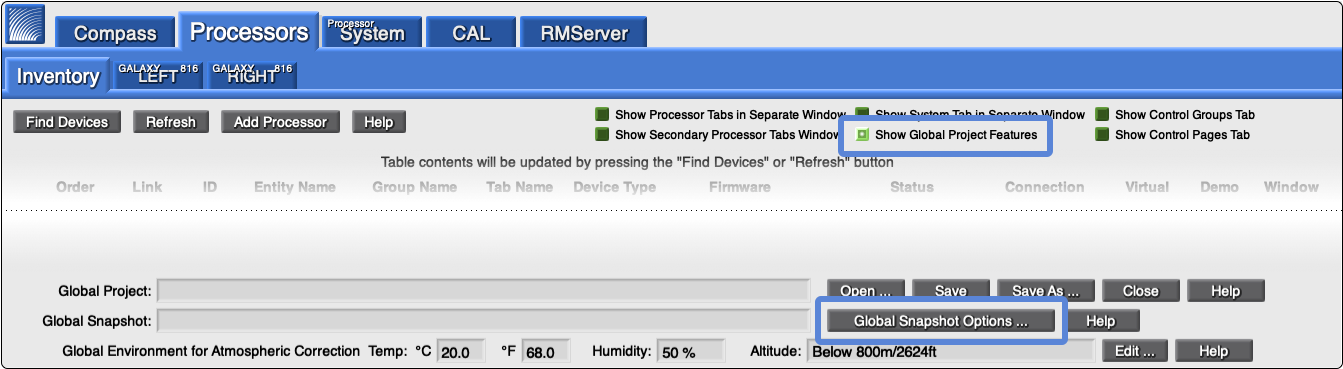1343x369 pixels.
Task: Select the GALAXY 816 RIGHT processor tab
Action: point(252,75)
